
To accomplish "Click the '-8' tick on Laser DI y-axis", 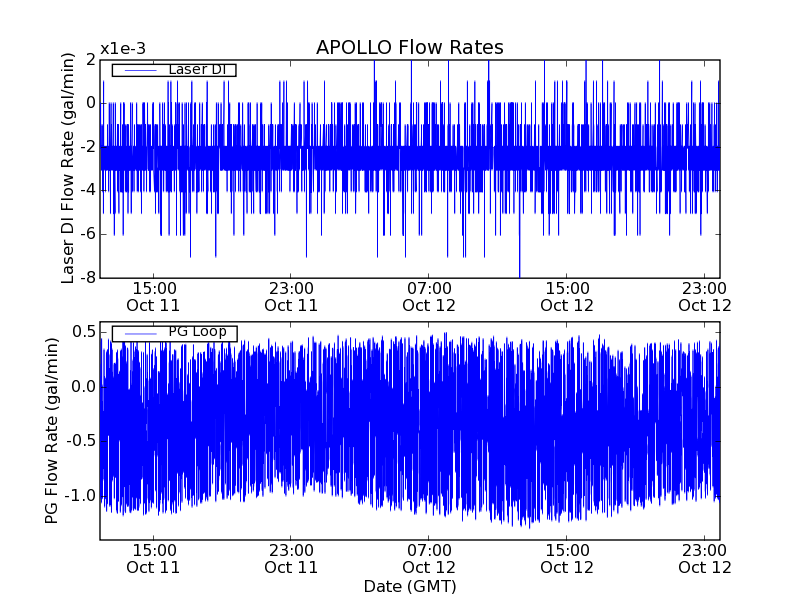I will click(88, 278).
